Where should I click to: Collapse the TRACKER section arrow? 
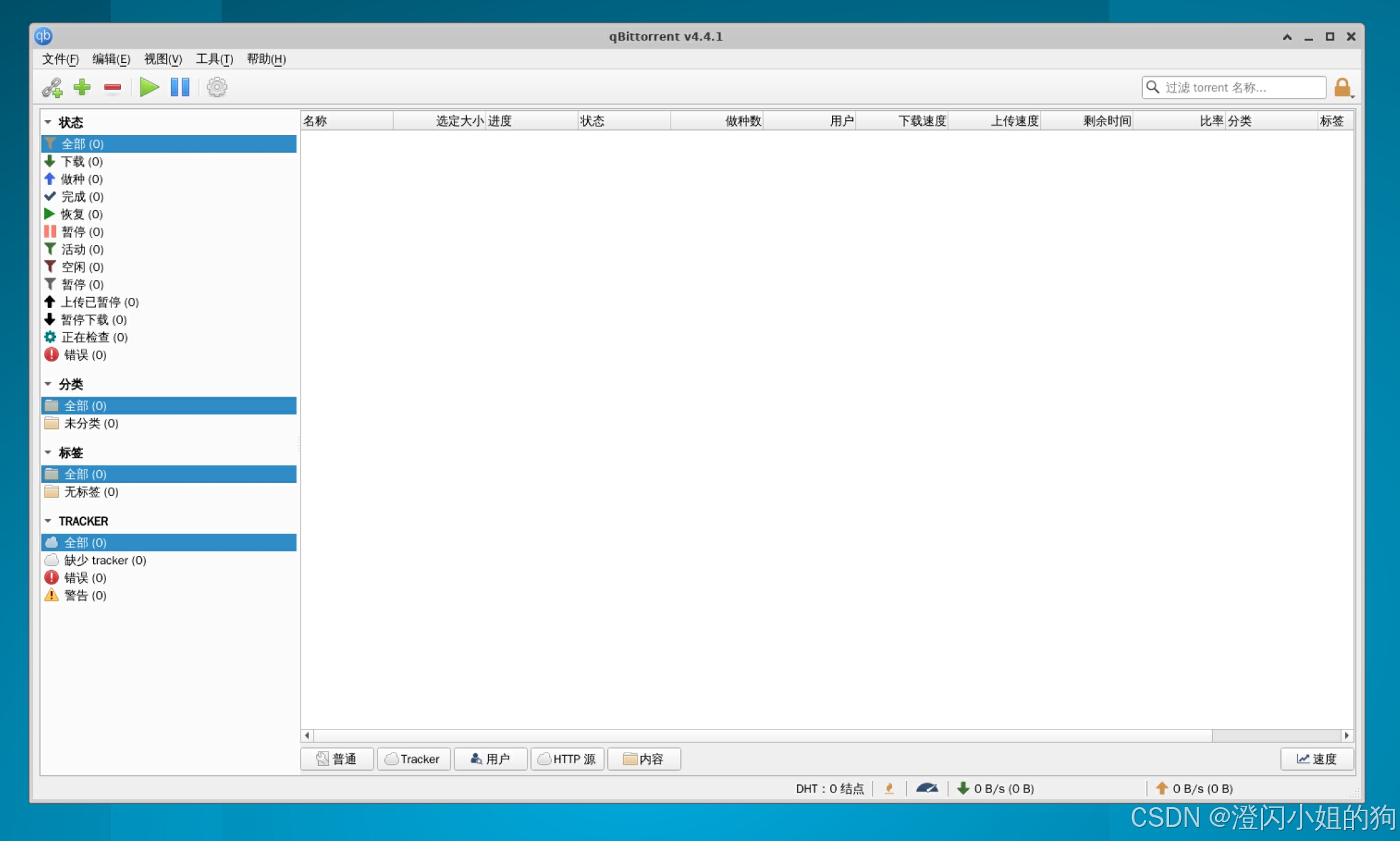48,521
